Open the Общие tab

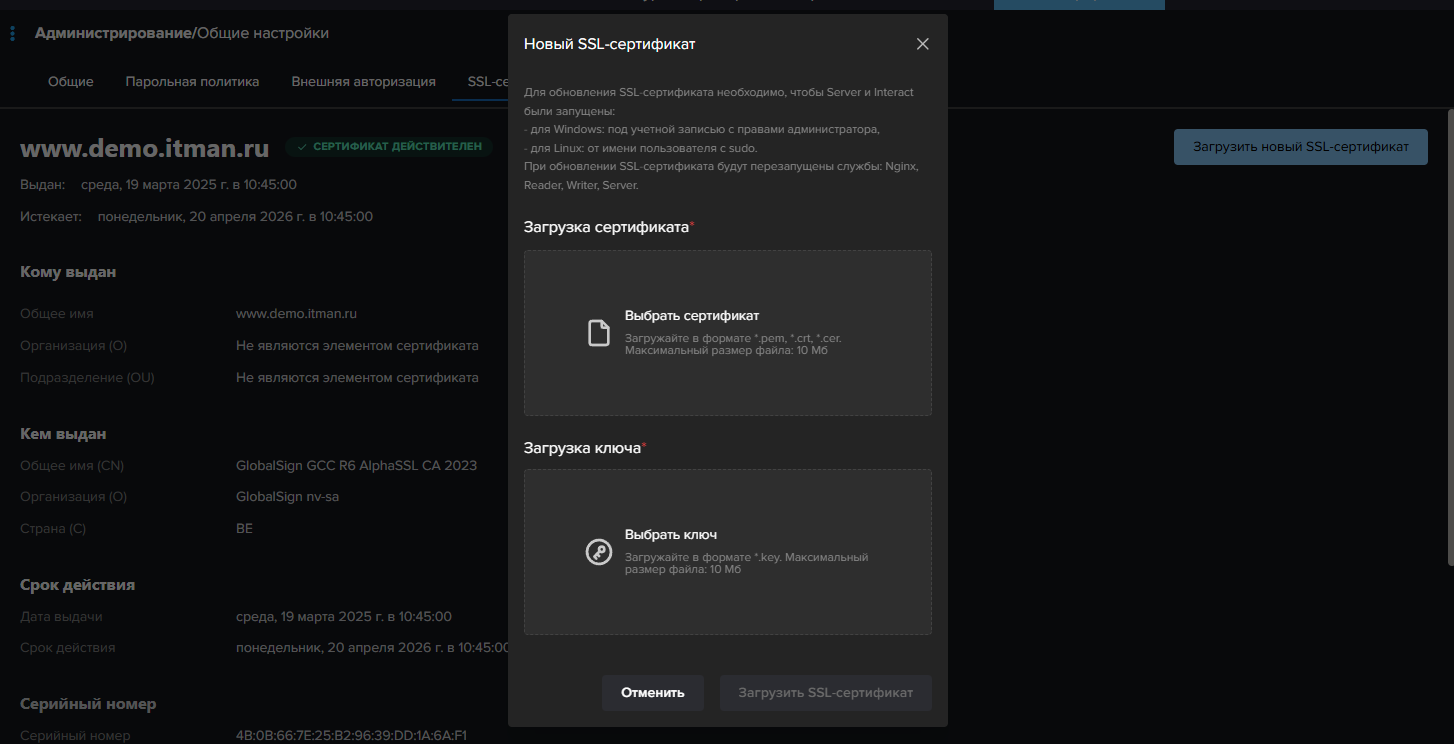[71, 82]
